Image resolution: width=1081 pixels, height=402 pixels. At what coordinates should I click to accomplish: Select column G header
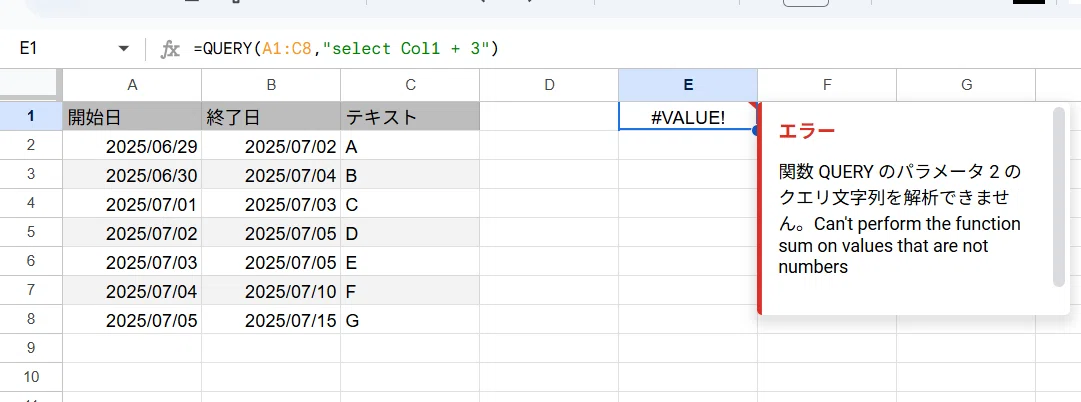(966, 85)
